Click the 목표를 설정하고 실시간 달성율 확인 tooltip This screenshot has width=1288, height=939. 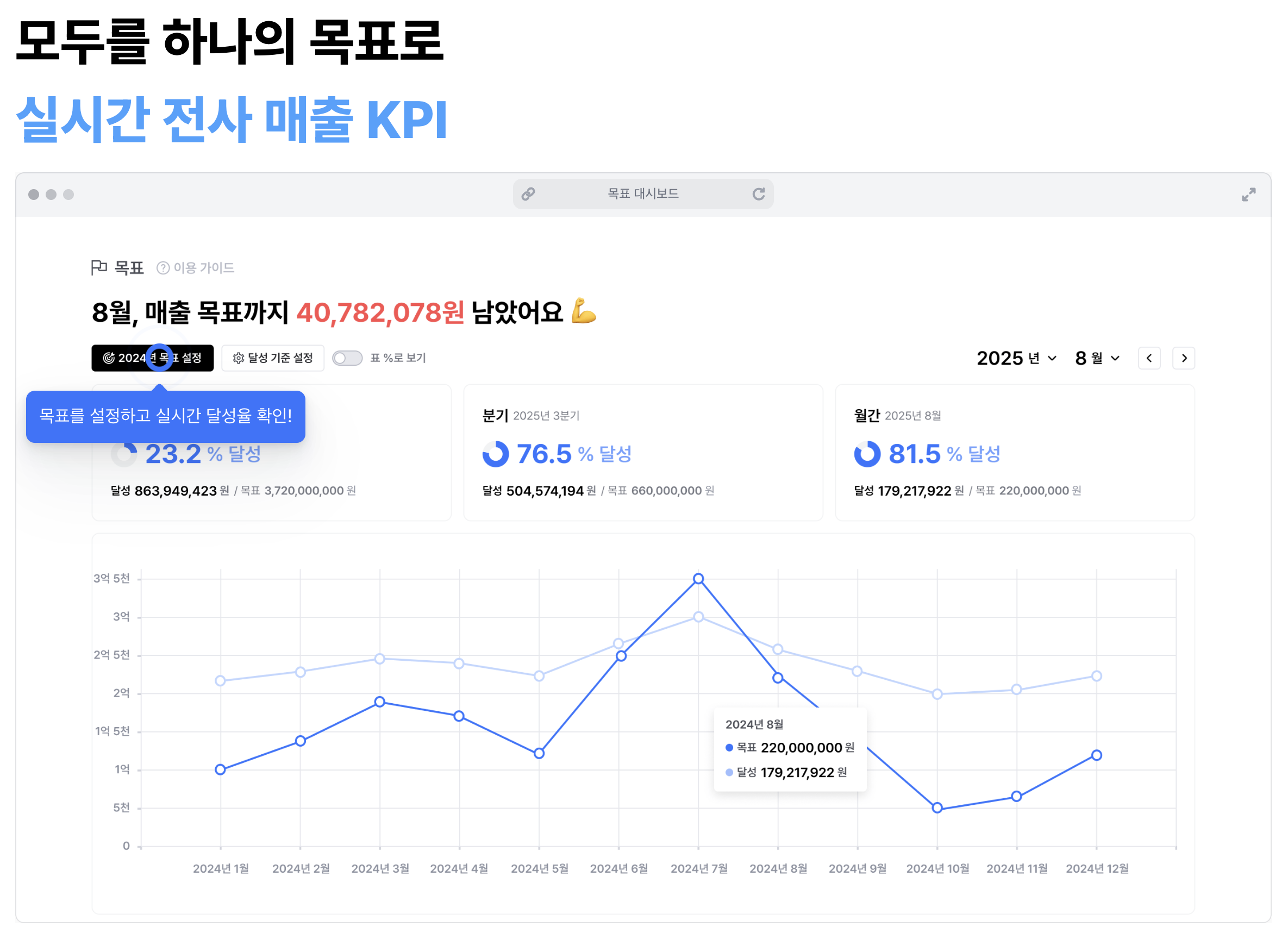(166, 417)
